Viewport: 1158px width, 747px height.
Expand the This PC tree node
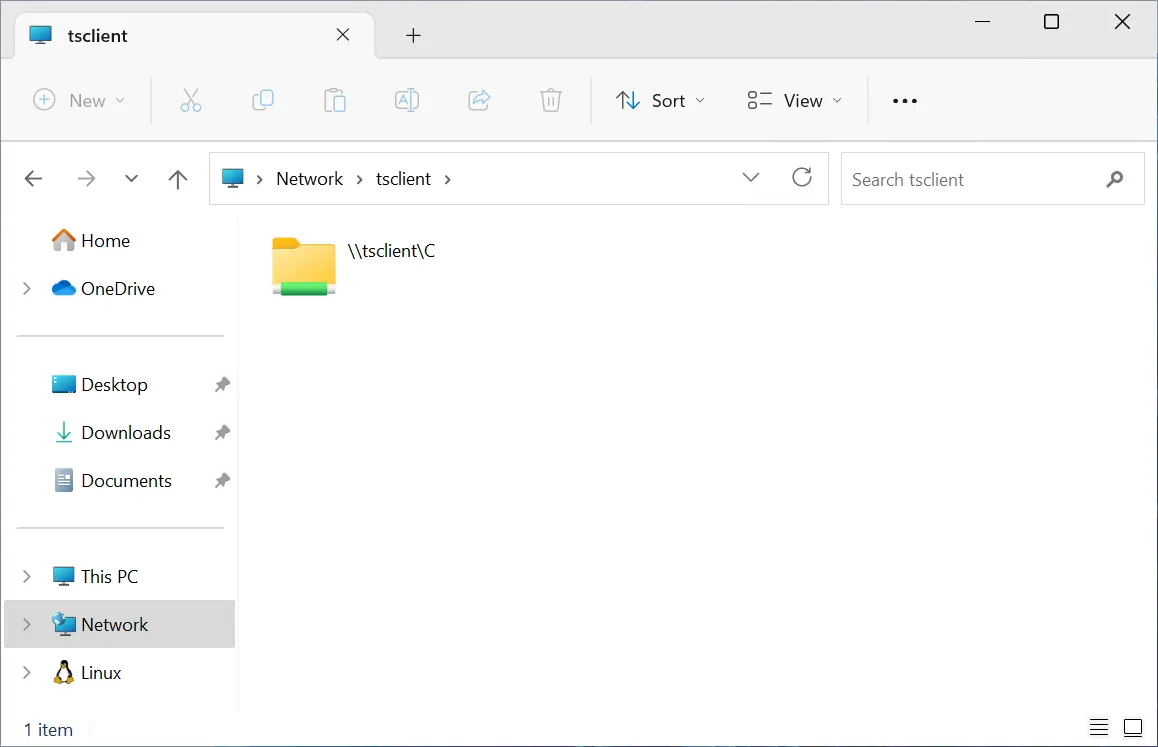27,577
